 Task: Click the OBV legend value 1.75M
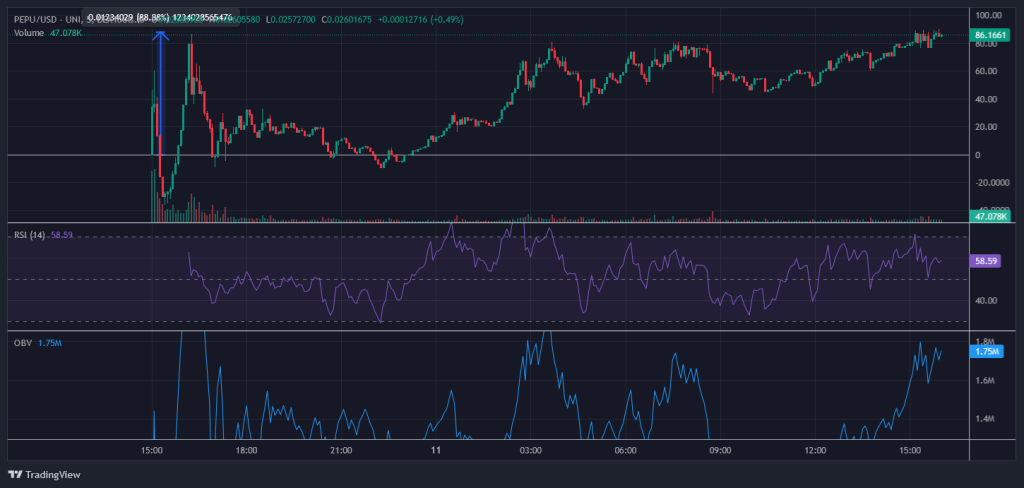click(x=50, y=343)
